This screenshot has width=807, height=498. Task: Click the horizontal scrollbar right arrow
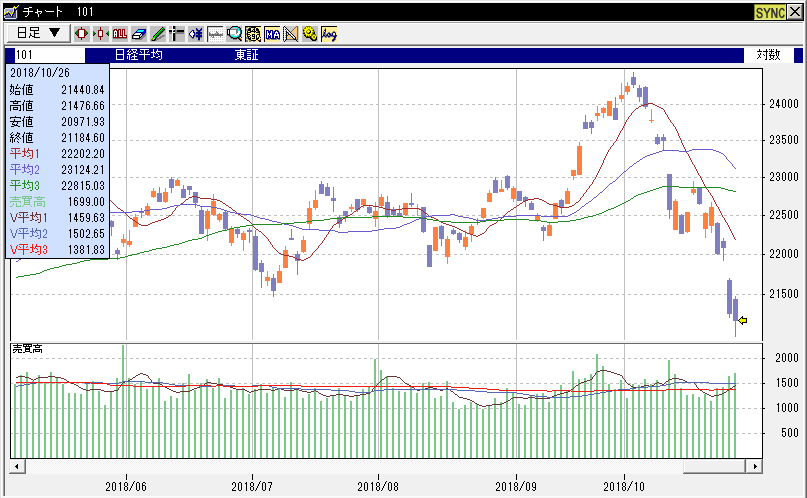pyautogui.click(x=755, y=467)
